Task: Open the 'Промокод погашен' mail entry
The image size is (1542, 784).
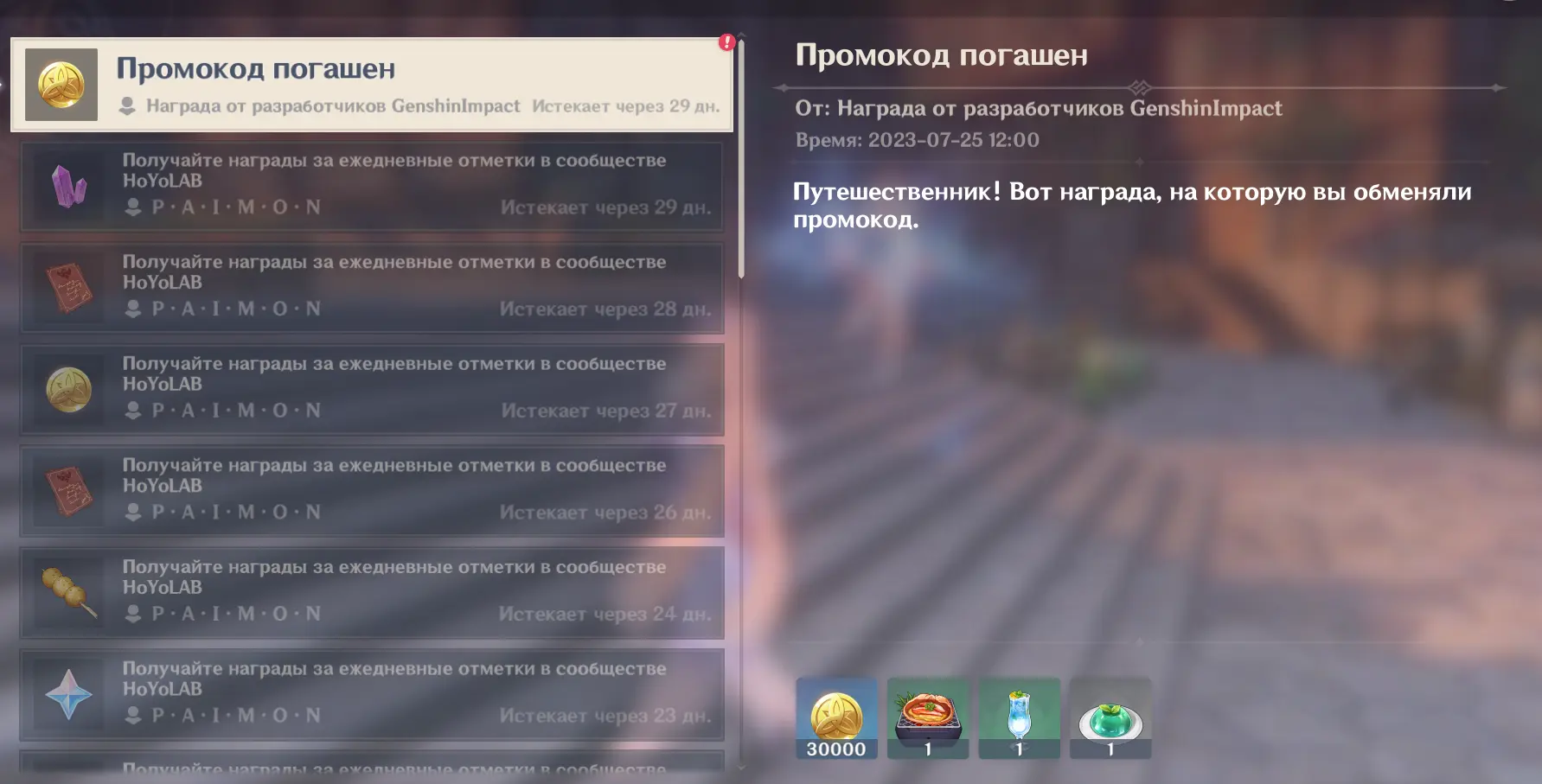Action: [372, 85]
